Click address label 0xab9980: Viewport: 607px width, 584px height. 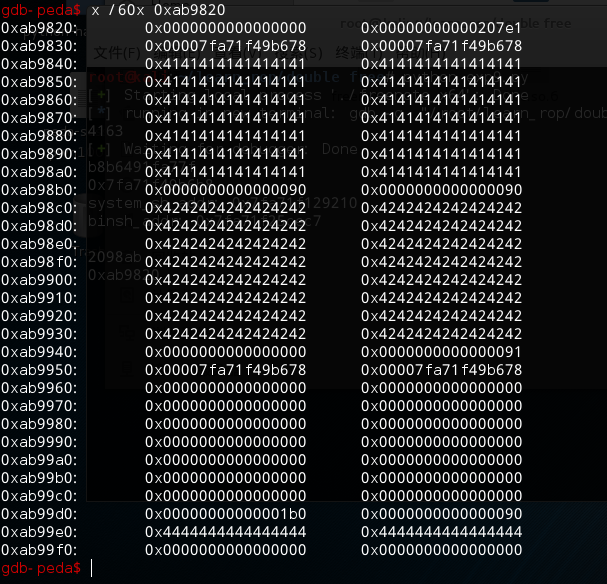pyautogui.click(x=39, y=424)
